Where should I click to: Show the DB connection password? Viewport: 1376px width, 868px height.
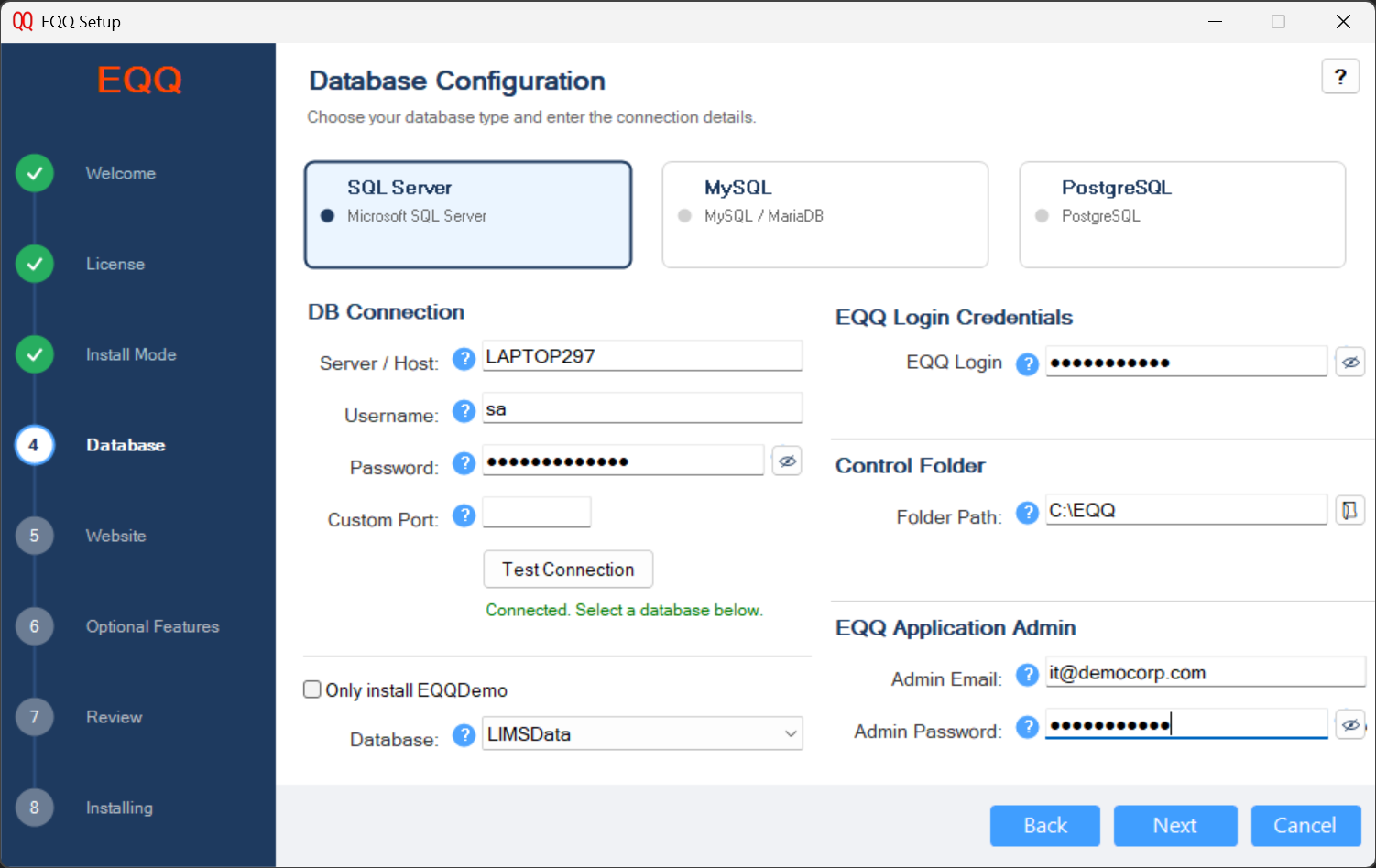point(786,461)
